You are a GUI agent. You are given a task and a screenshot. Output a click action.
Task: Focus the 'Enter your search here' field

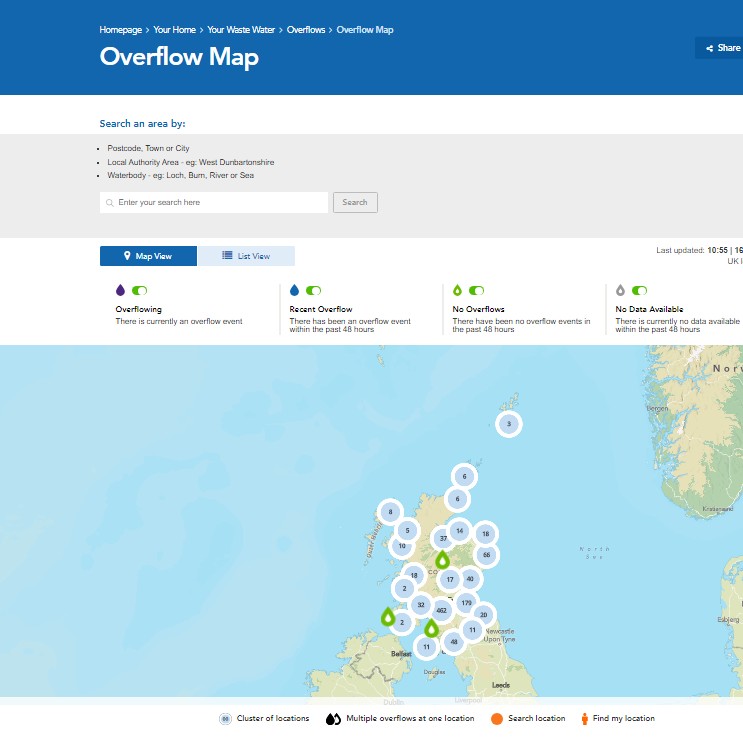[214, 202]
